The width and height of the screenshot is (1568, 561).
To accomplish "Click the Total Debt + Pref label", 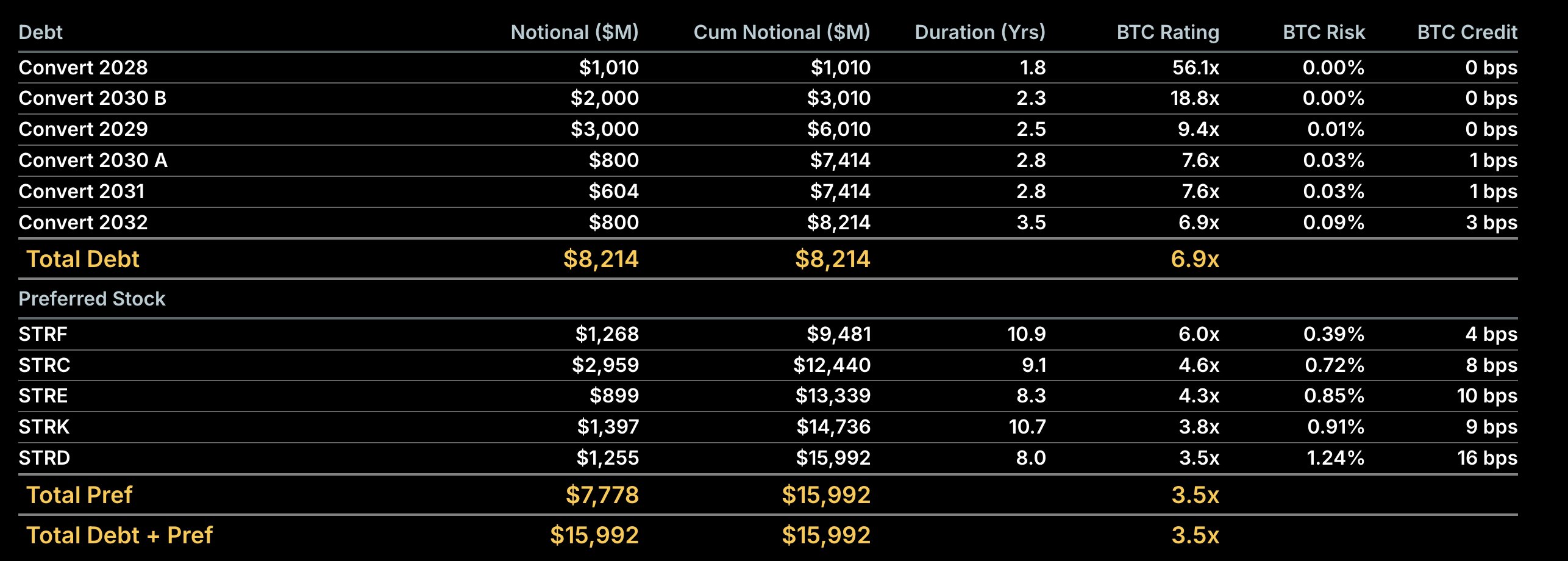I will (119, 535).
